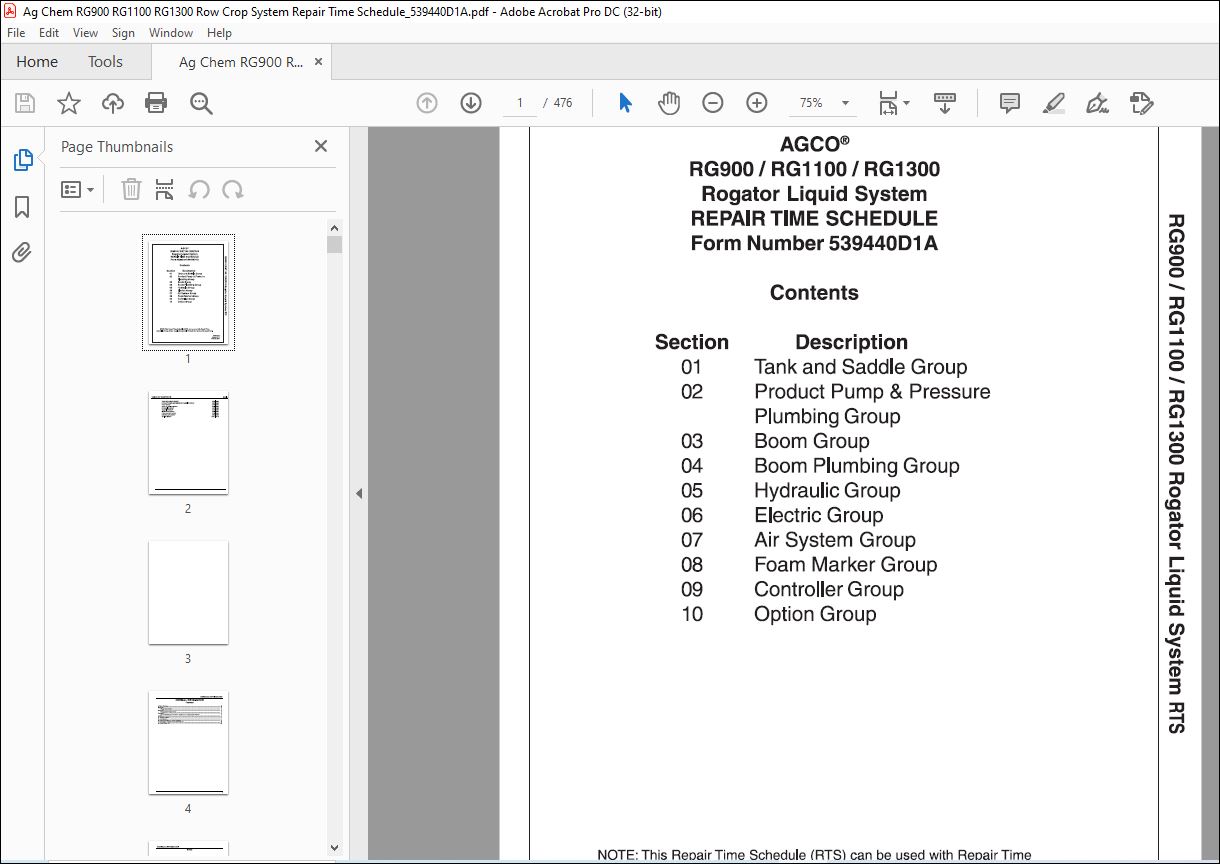Click the current page number field
The image size is (1220, 864).
(520, 103)
